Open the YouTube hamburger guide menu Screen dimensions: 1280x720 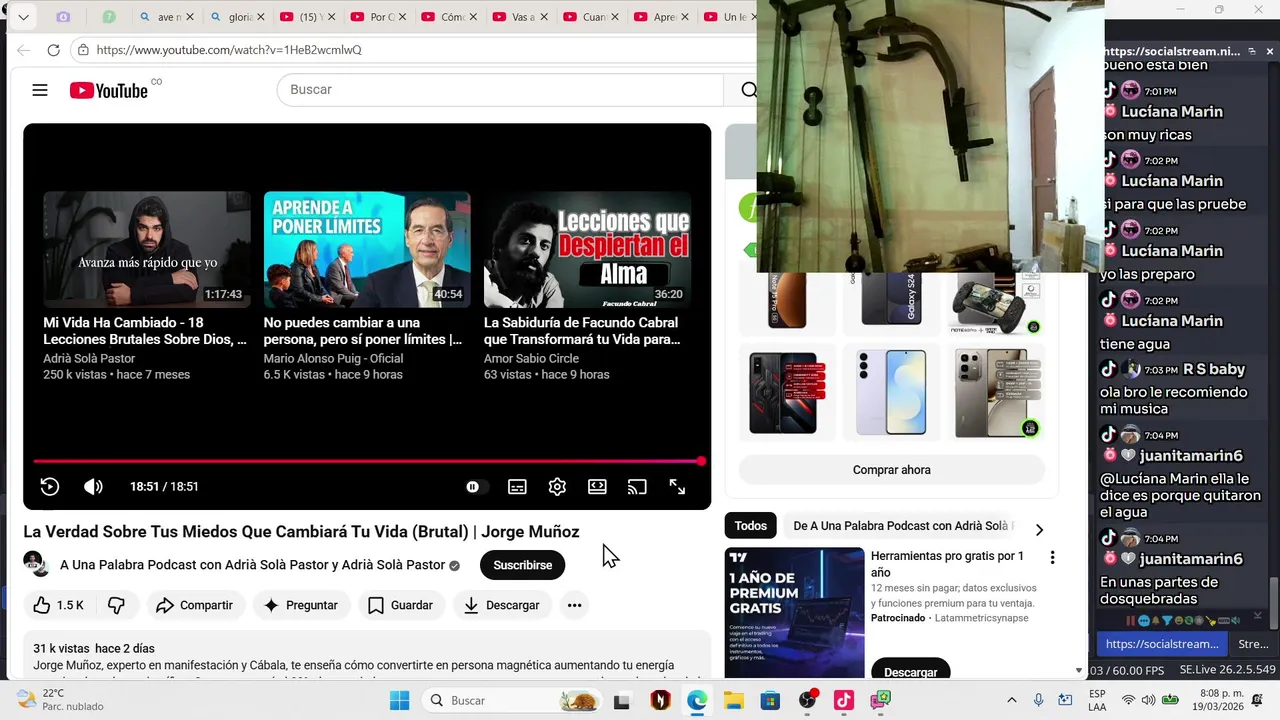pyautogui.click(x=40, y=90)
